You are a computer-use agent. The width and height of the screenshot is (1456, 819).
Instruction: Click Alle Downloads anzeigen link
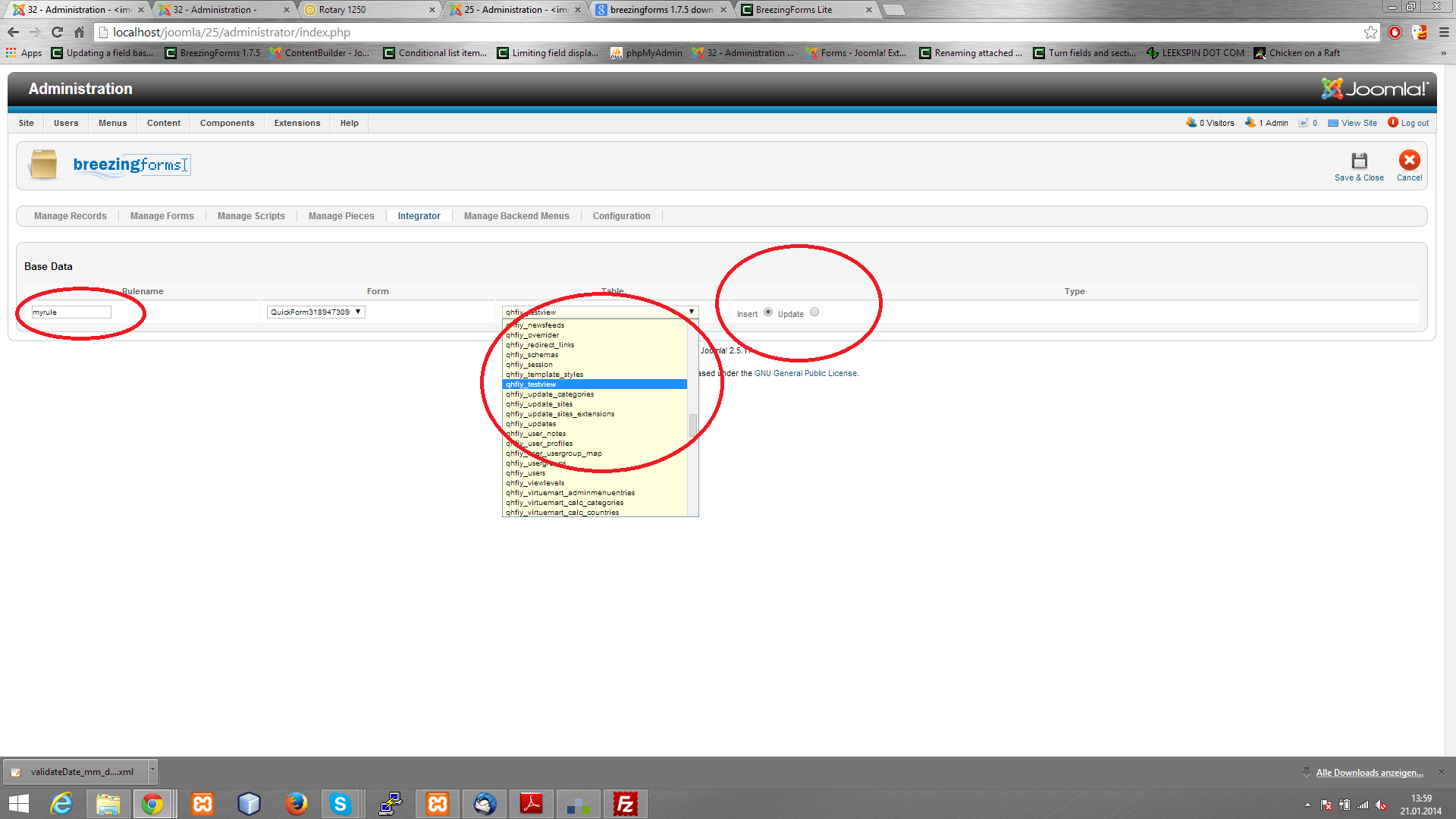(1370, 773)
